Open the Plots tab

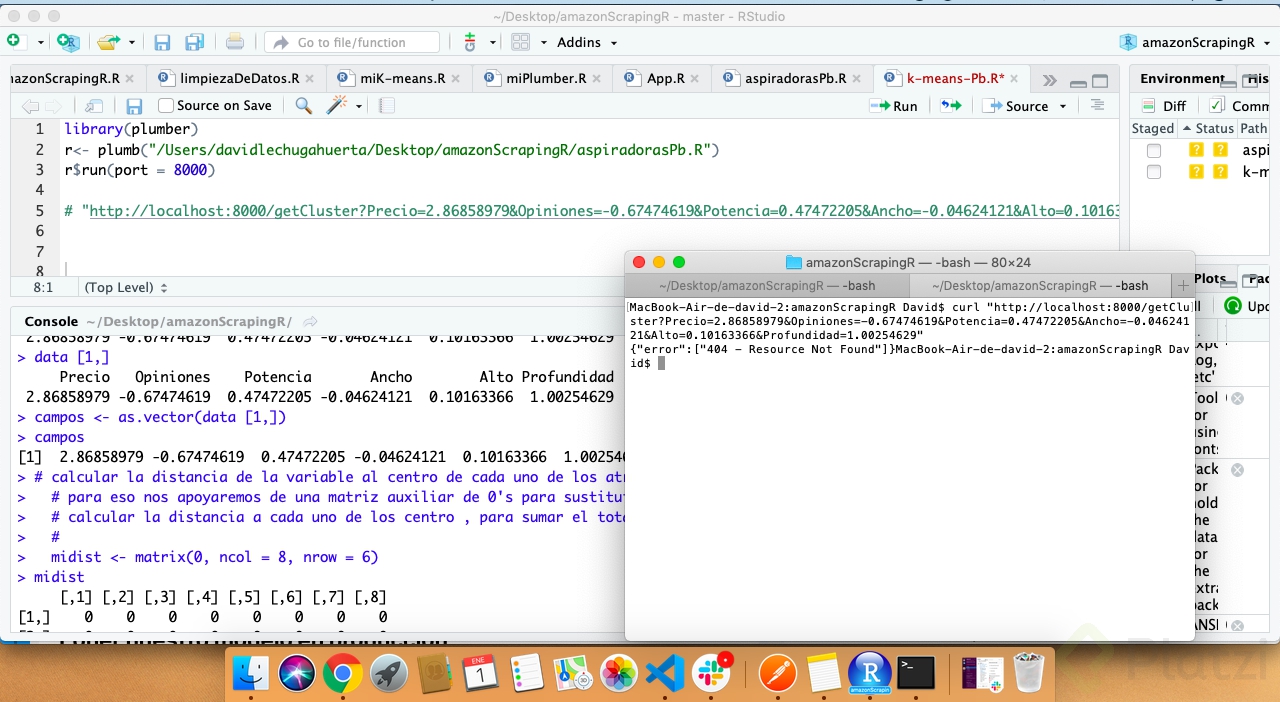(1210, 279)
